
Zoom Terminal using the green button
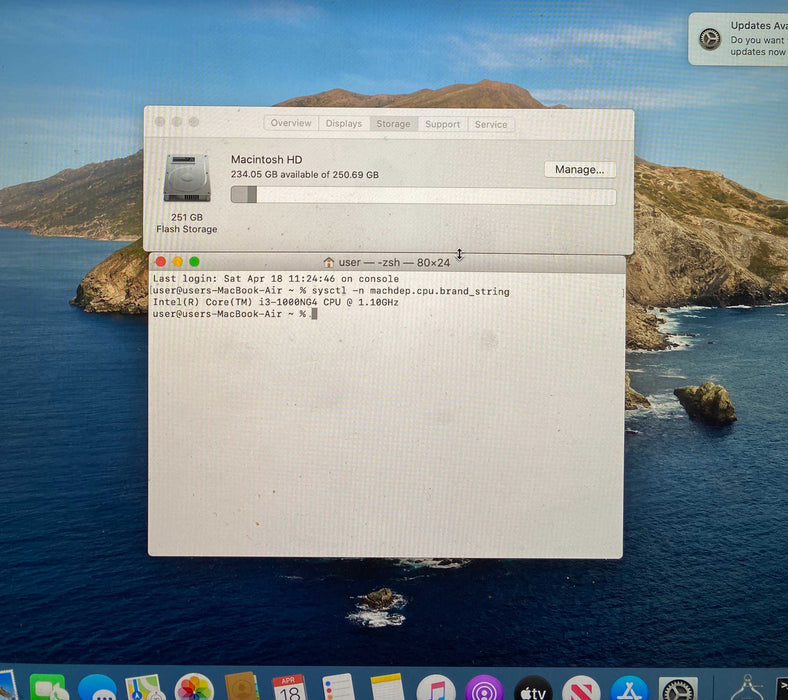[194, 262]
